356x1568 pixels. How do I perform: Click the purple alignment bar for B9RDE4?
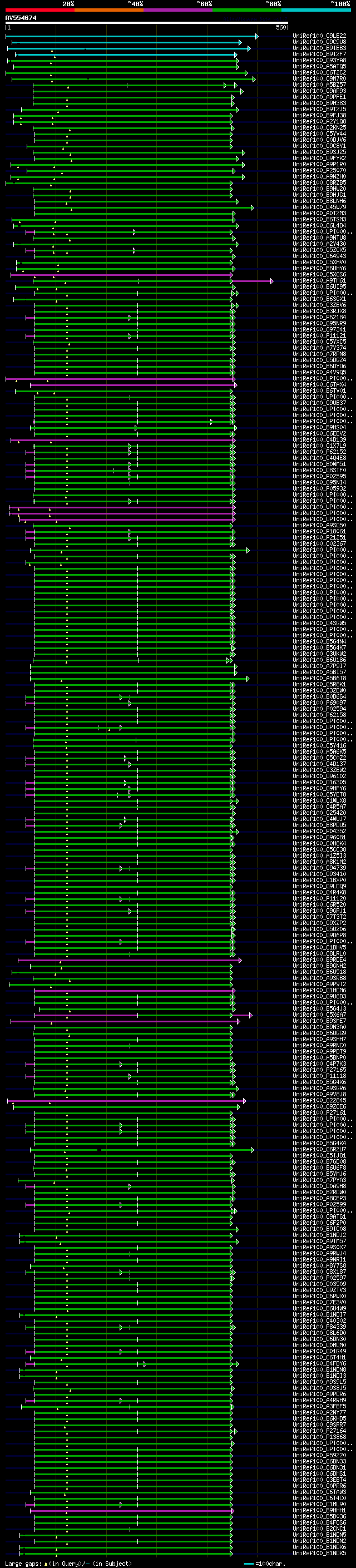[130, 960]
